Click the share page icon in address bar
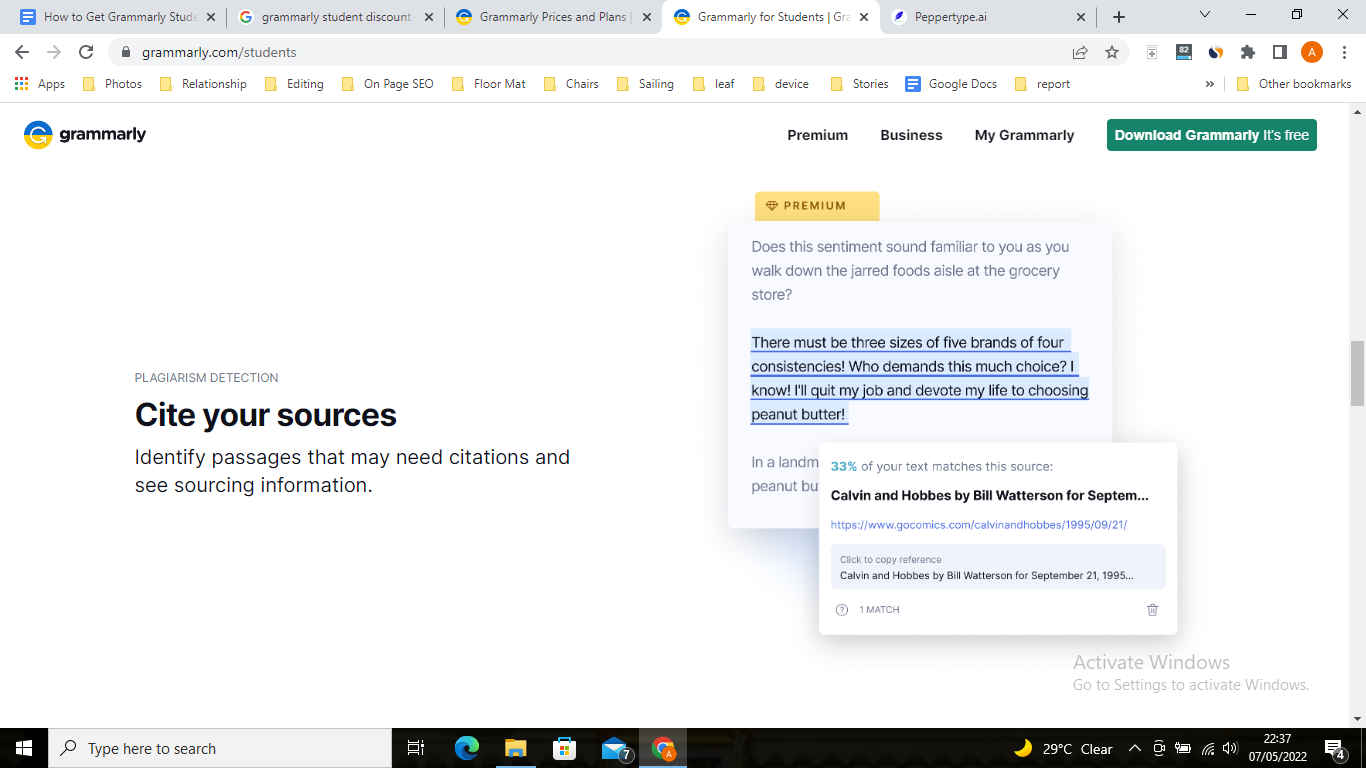Image resolution: width=1366 pixels, height=768 pixels. 1080,52
